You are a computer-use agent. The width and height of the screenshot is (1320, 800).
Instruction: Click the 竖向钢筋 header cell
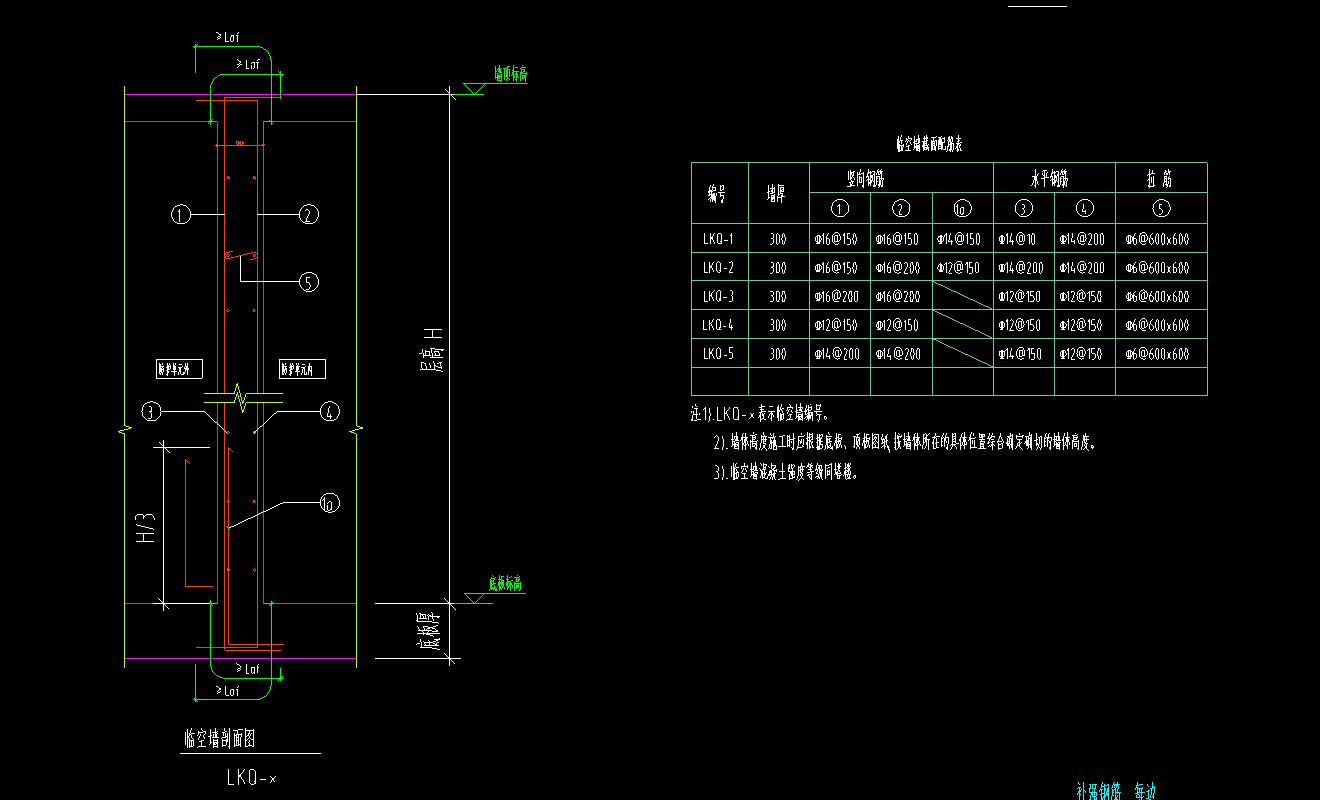[901, 179]
